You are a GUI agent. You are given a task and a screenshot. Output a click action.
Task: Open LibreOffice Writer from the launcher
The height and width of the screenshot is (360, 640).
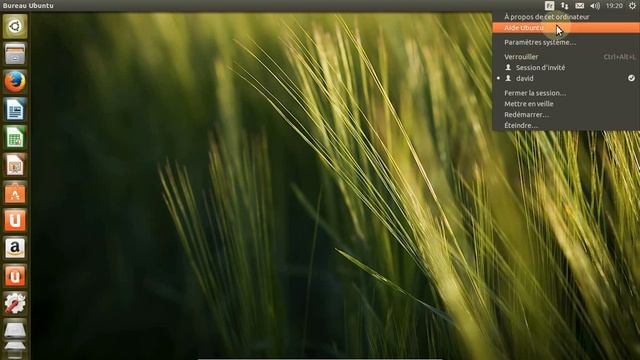click(15, 109)
